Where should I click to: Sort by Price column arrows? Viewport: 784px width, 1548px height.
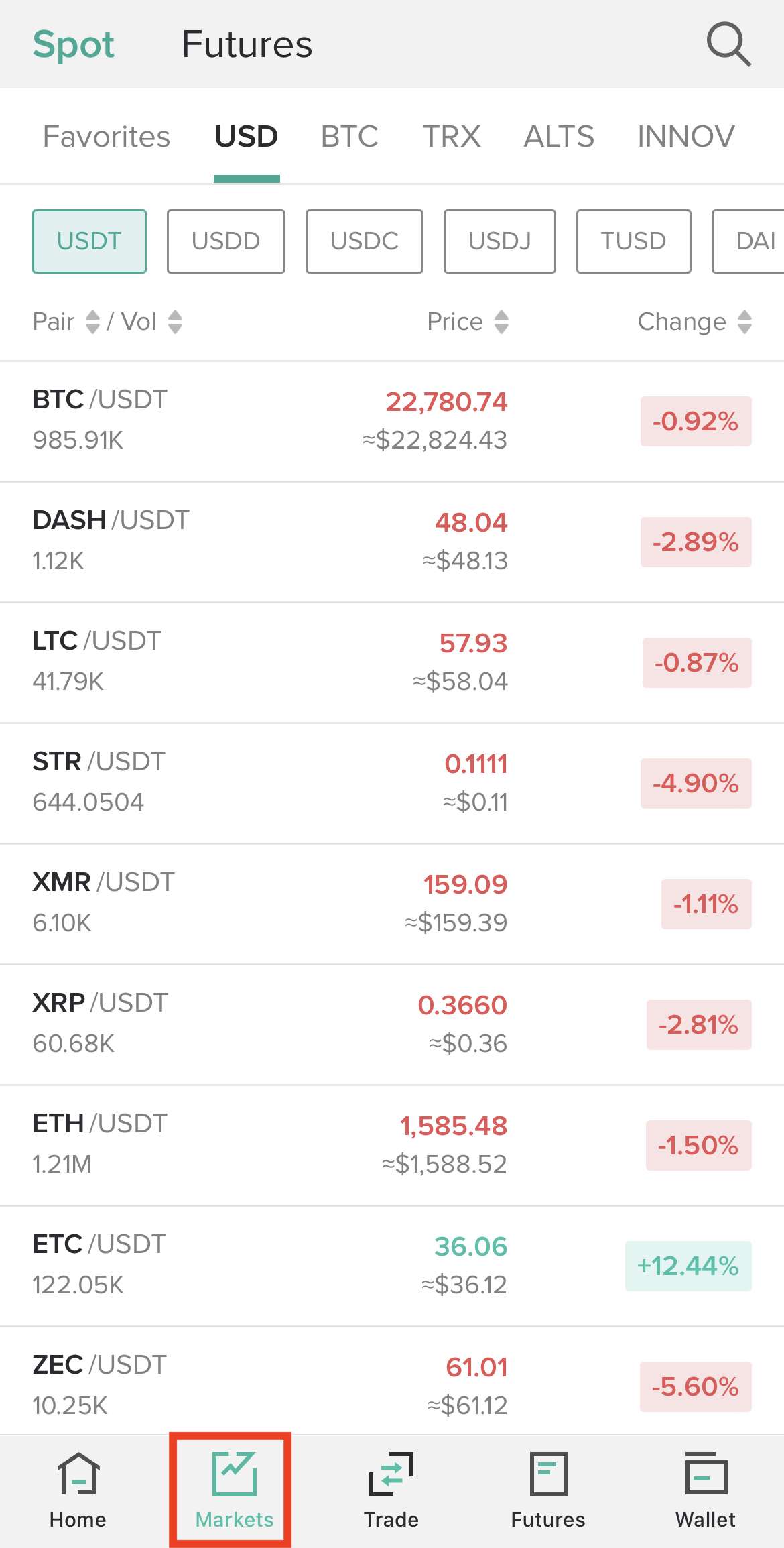point(501,322)
